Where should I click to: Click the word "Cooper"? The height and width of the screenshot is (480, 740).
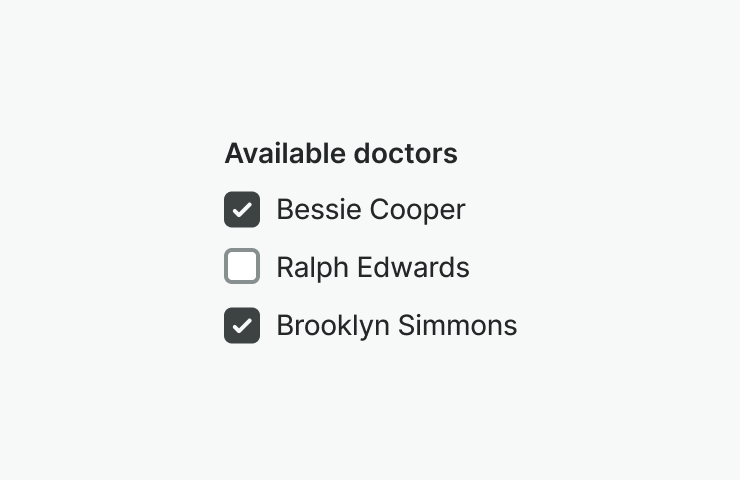click(x=418, y=210)
